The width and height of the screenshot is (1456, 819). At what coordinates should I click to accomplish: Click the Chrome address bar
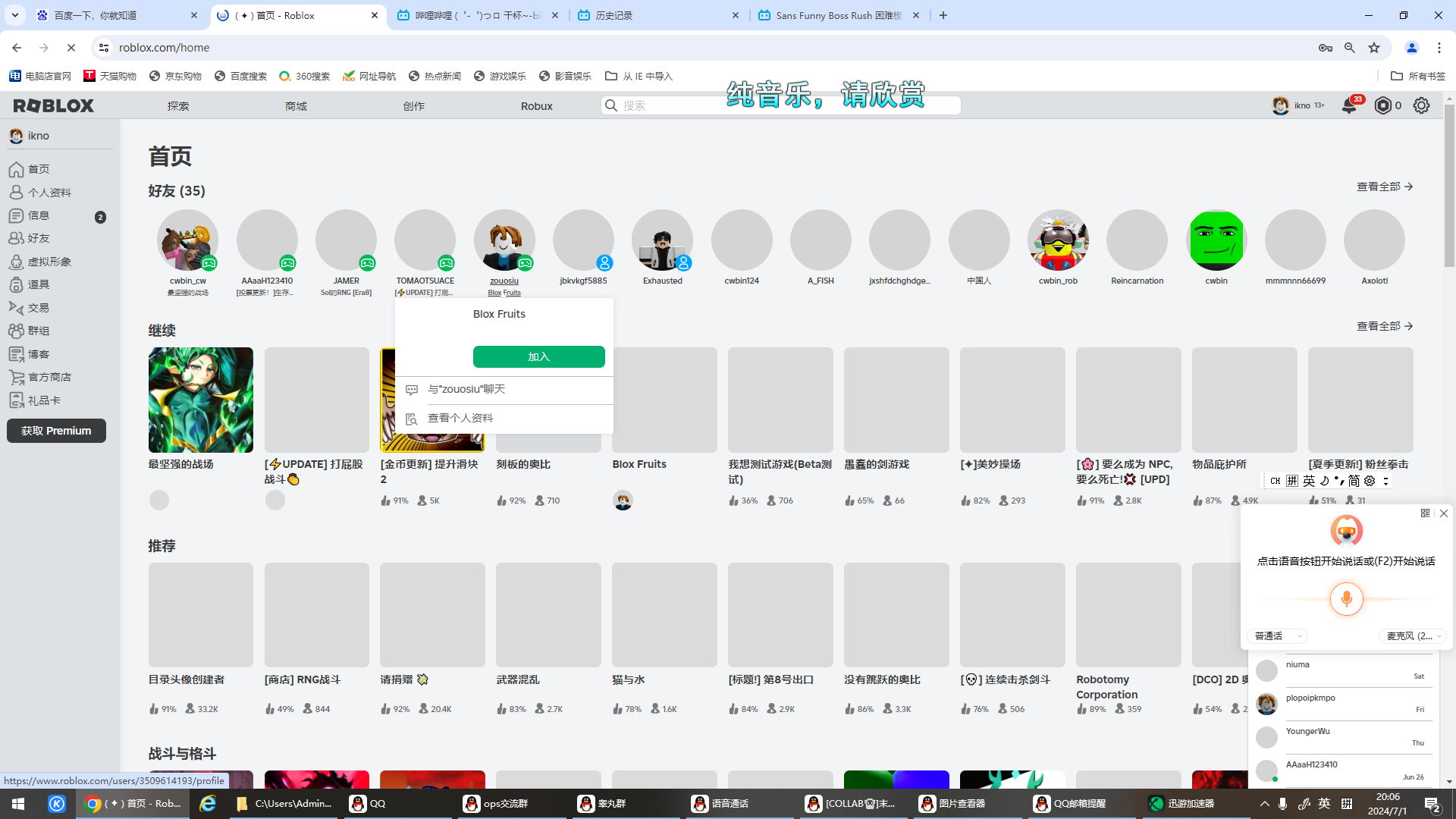[713, 48]
